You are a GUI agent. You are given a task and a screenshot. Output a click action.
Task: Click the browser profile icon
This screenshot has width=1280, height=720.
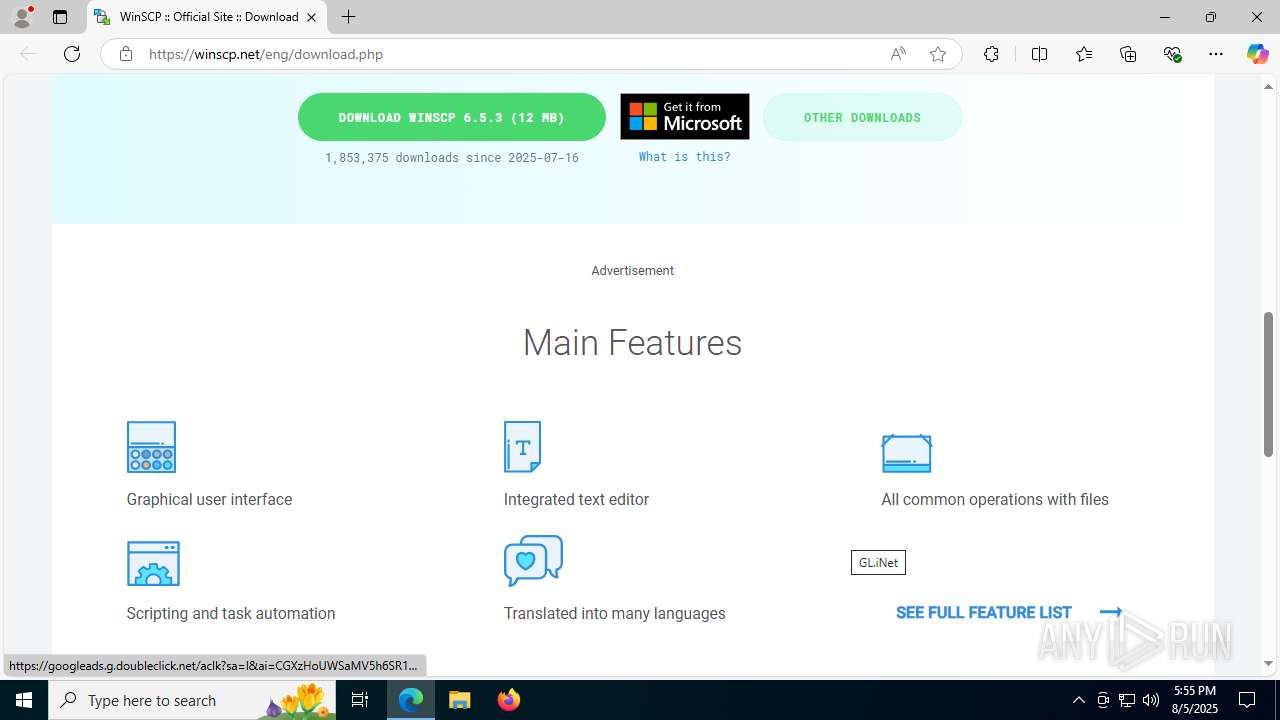[22, 17]
